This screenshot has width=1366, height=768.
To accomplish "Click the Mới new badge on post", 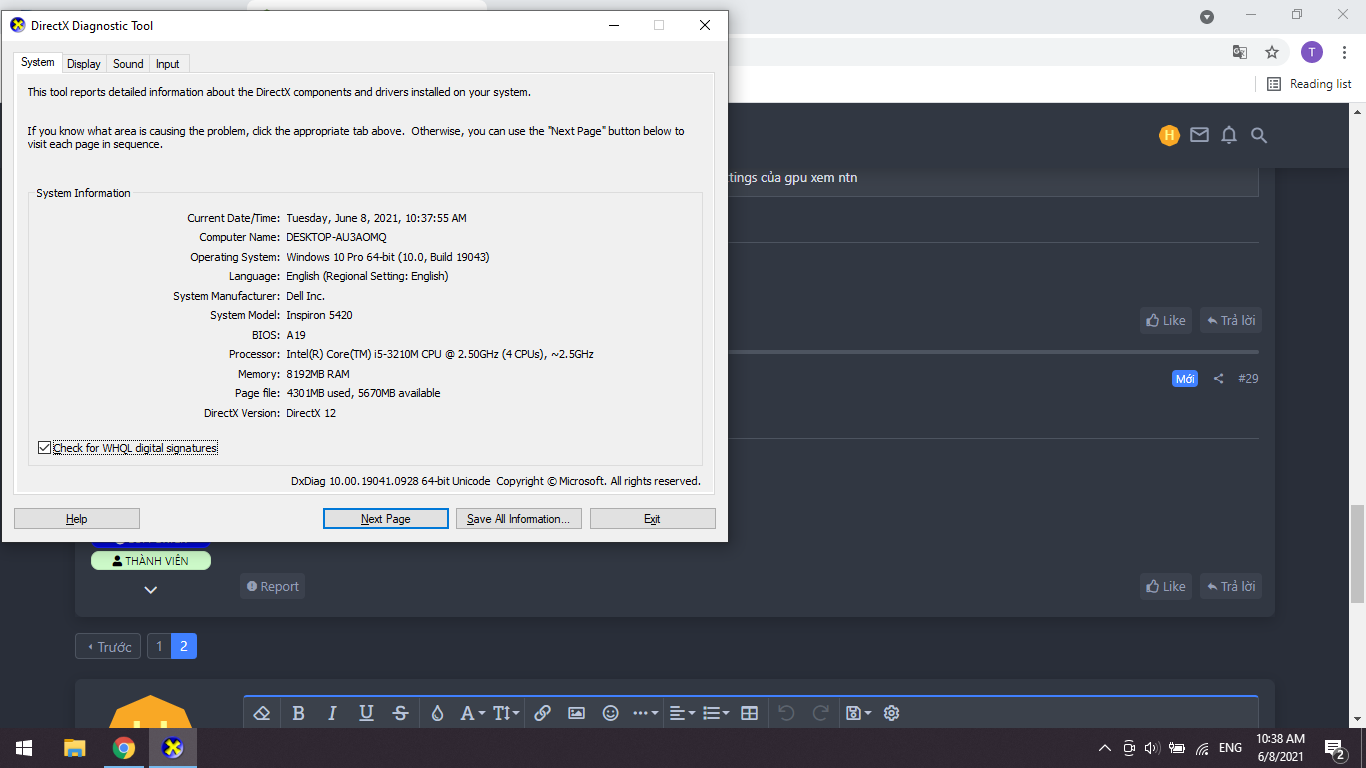I will coord(1185,379).
